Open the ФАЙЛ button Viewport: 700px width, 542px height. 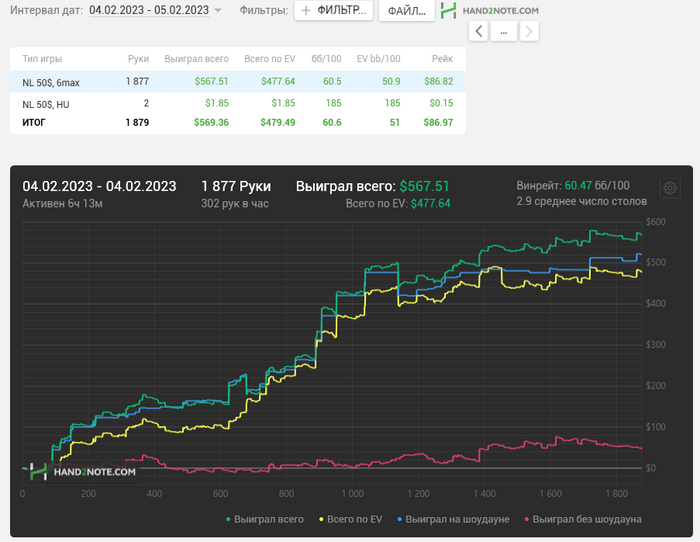[x=406, y=10]
